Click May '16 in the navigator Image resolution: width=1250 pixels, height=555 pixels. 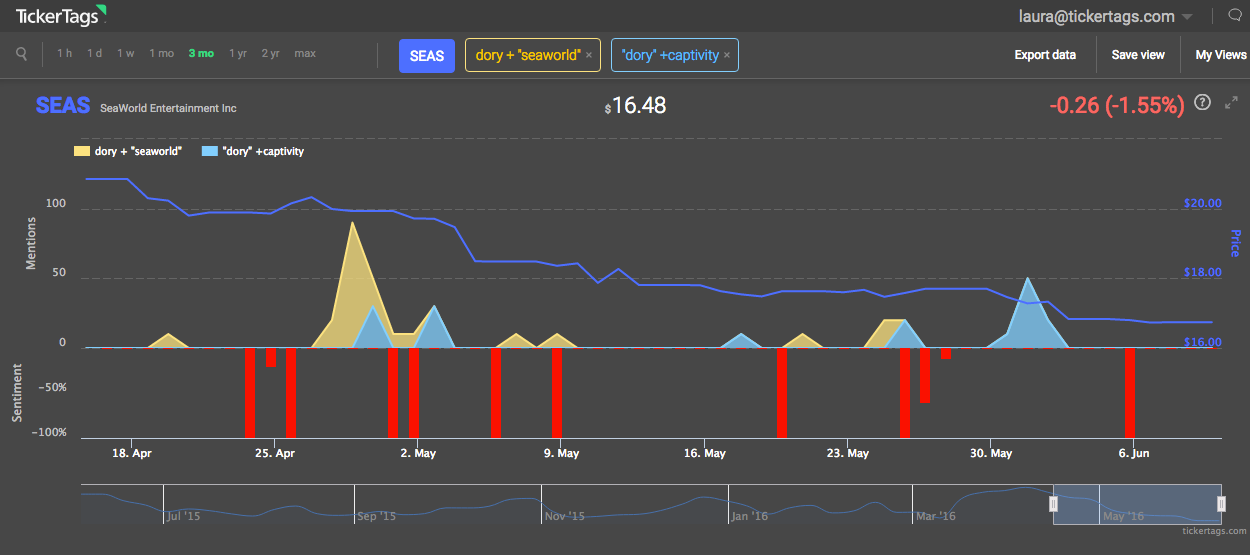(1122, 516)
